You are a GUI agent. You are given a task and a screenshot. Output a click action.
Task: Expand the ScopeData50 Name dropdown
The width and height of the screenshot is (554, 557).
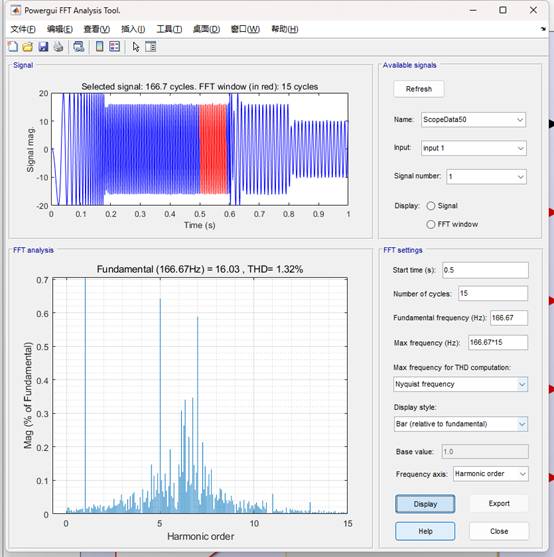coord(473,120)
